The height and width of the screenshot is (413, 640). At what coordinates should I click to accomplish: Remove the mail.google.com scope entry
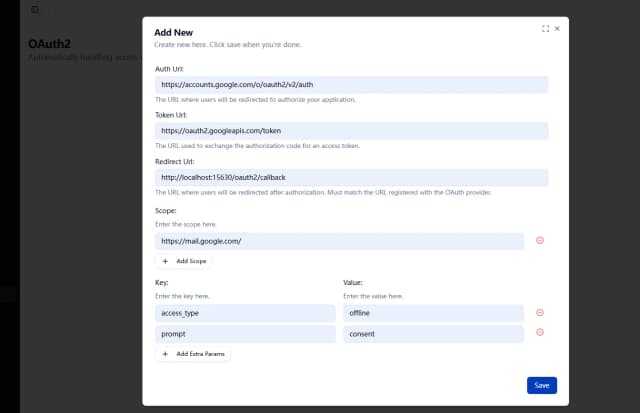tap(540, 240)
